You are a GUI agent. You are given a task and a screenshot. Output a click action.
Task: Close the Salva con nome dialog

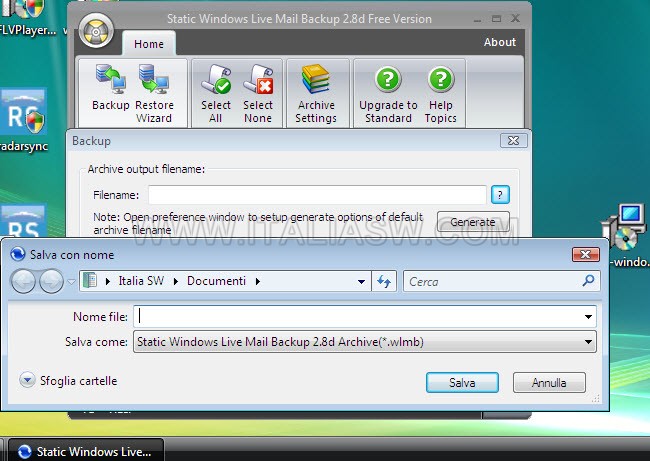(585, 254)
